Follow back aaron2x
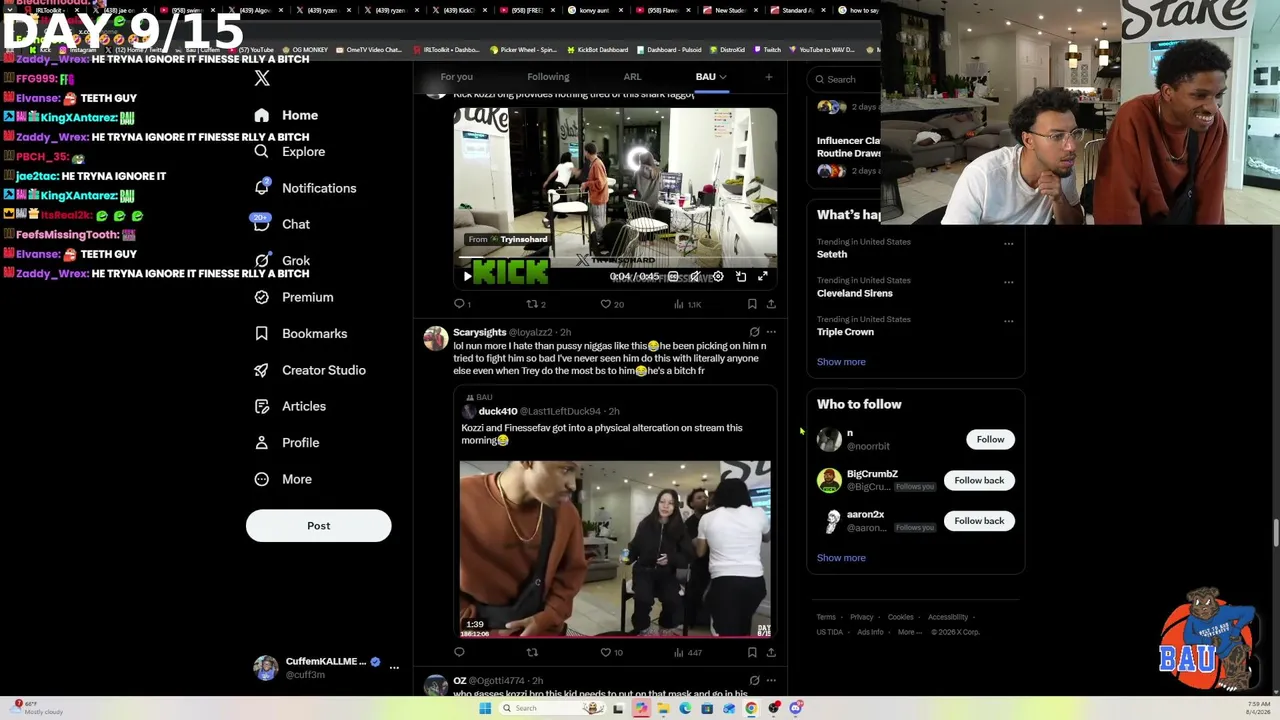 pyautogui.click(x=979, y=521)
